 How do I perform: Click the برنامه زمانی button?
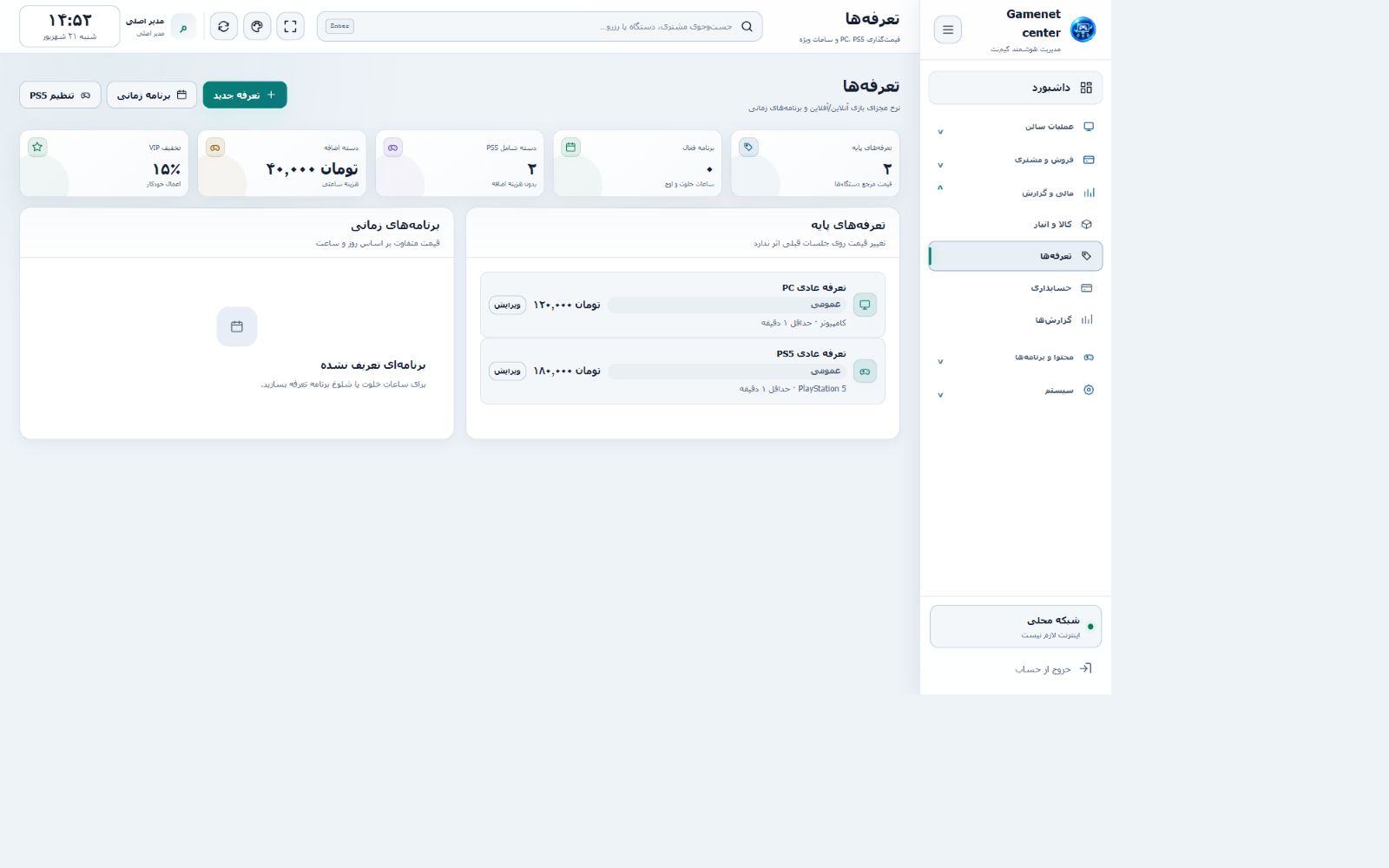pos(152,95)
